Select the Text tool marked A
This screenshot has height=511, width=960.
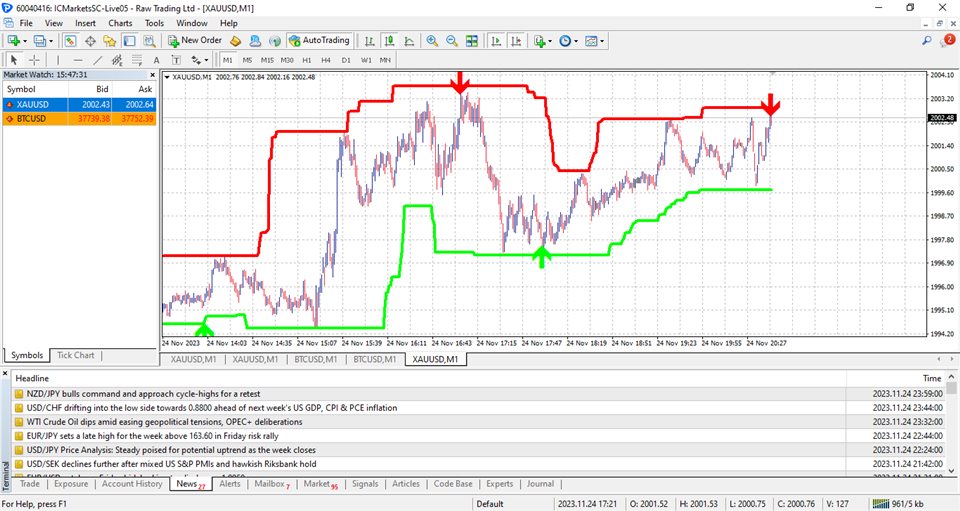point(157,60)
